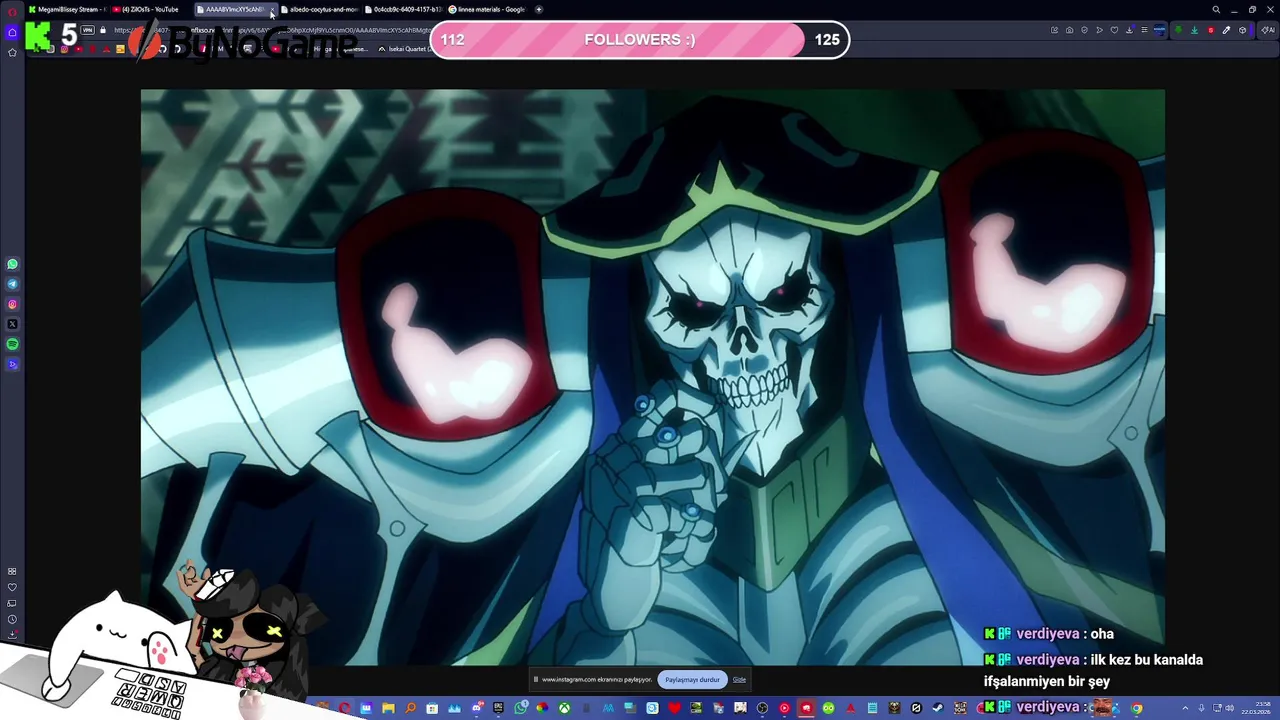Click the share icon in address bar
Image resolution: width=1280 pixels, height=720 pixels.
1054,30
